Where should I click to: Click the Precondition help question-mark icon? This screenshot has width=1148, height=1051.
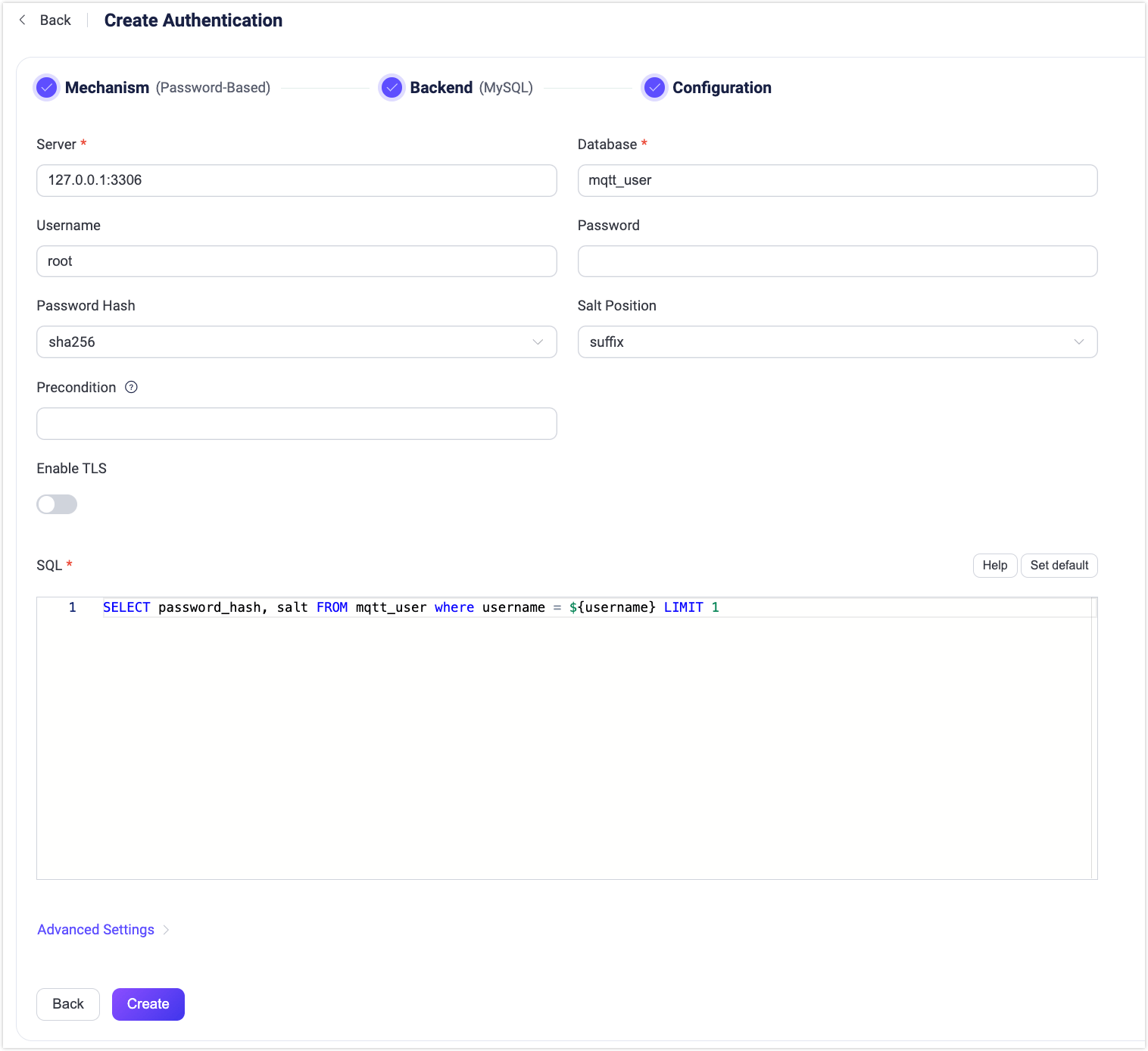coord(131,388)
